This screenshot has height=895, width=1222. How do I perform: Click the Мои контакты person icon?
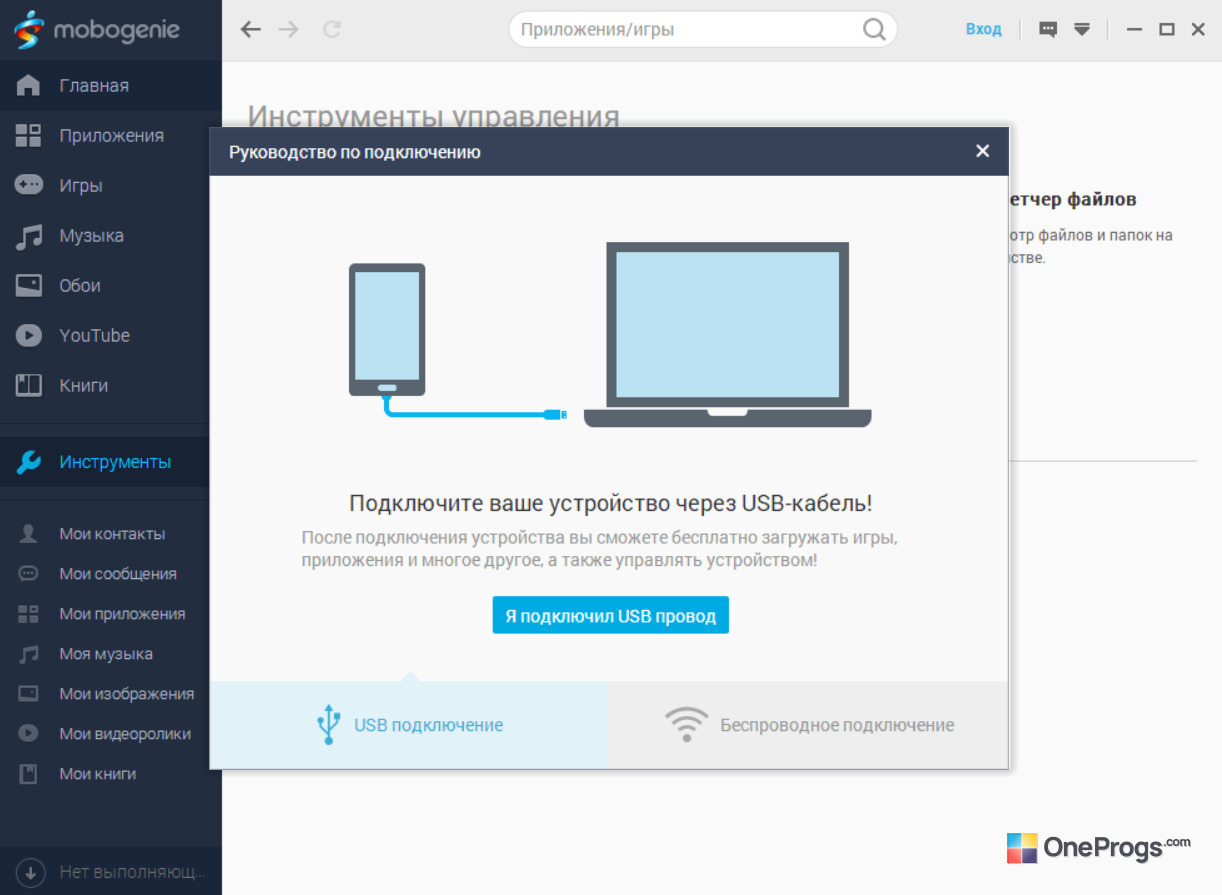28,534
